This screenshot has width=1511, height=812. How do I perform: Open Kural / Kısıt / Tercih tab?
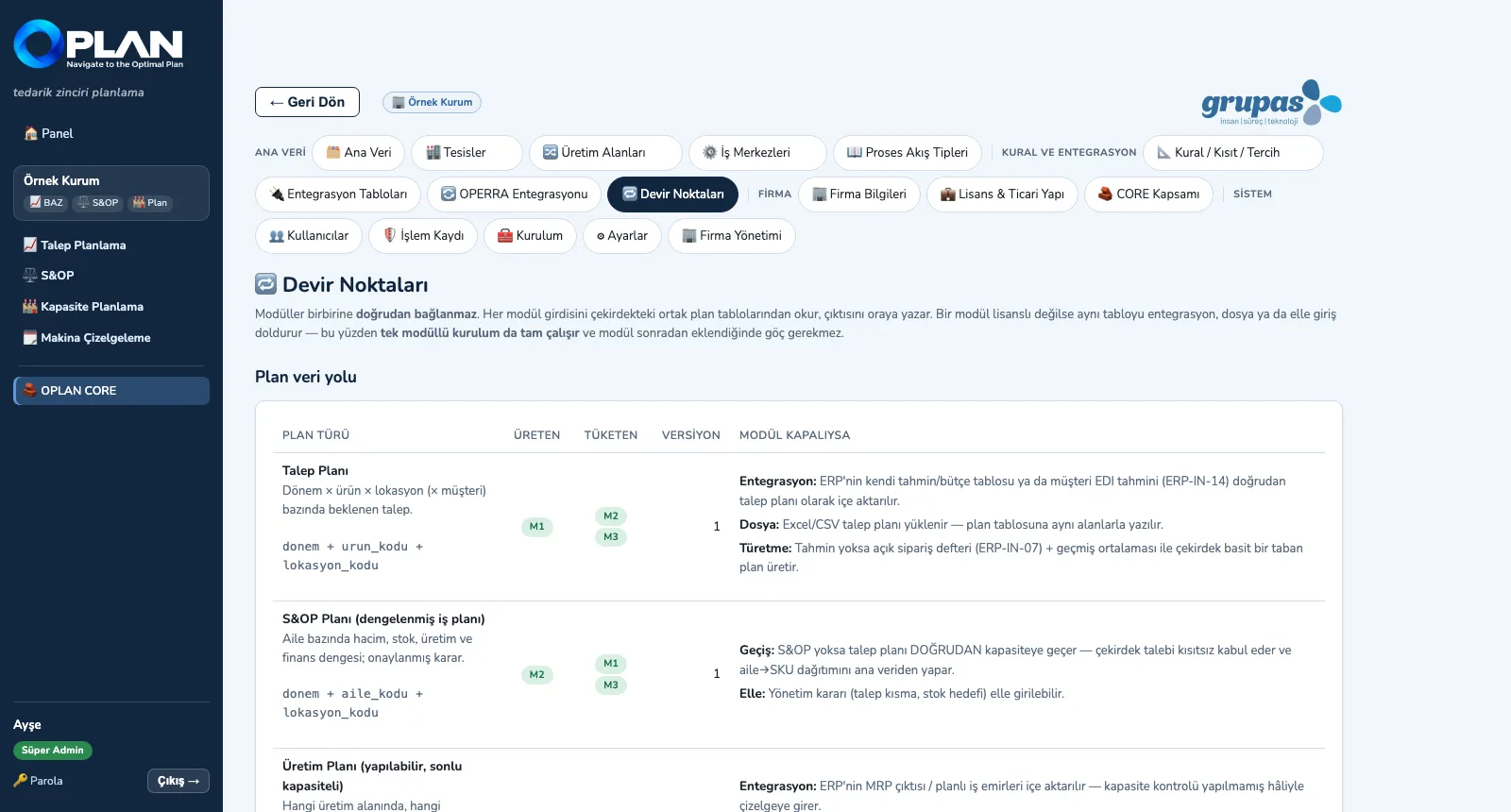[1232, 152]
